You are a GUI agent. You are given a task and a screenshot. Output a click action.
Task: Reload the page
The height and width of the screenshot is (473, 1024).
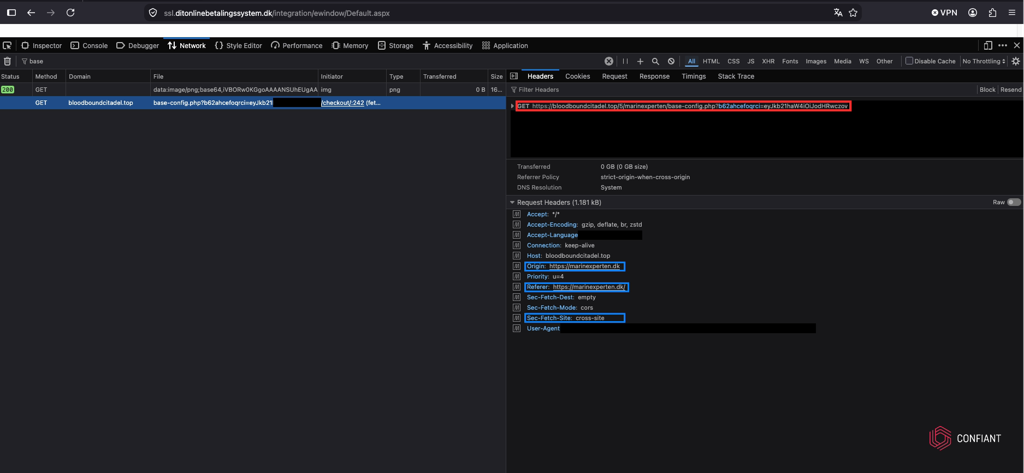[x=71, y=12]
